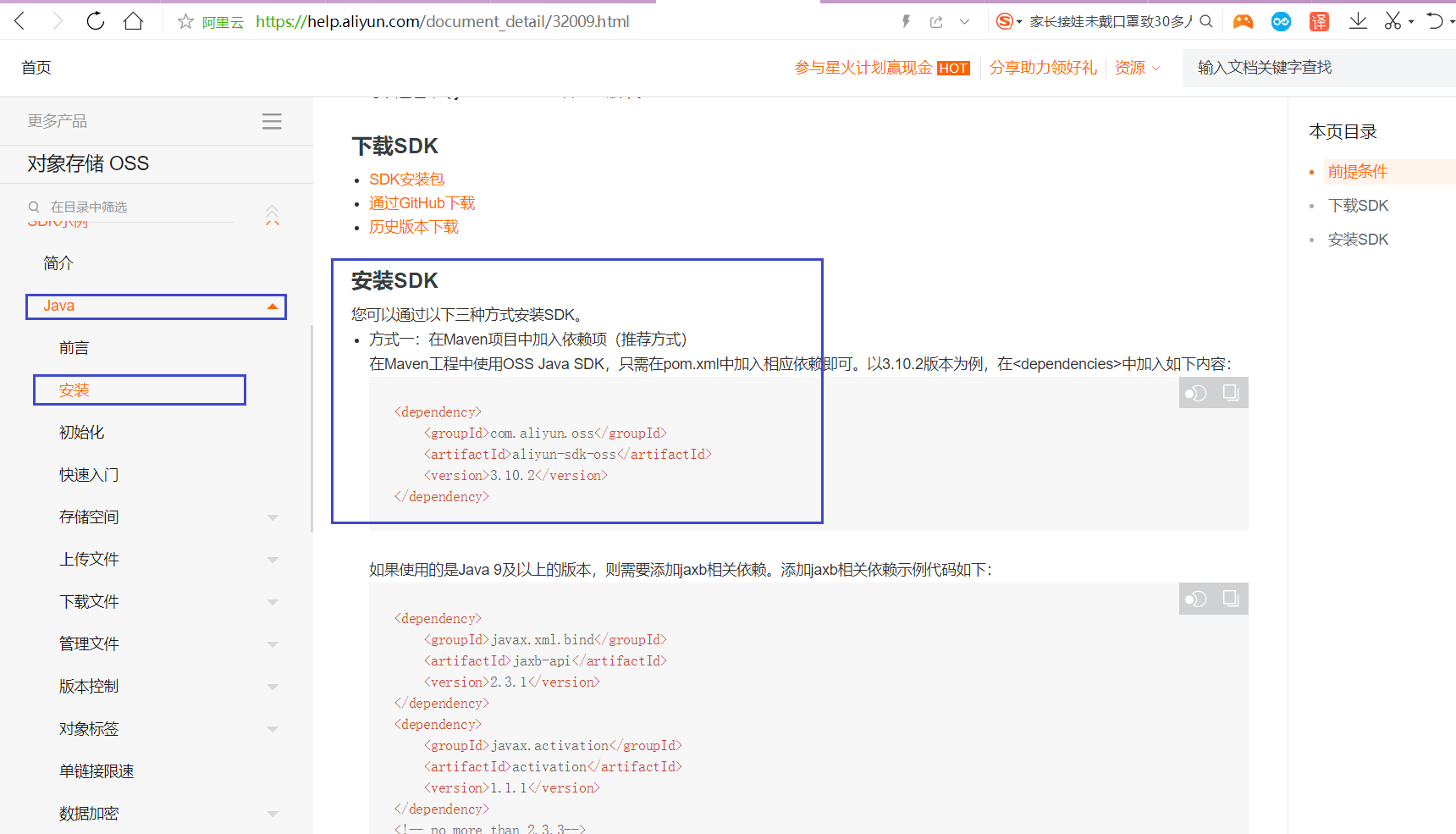Click the 家长接娃未戴口罩 news search box

coord(1111,22)
